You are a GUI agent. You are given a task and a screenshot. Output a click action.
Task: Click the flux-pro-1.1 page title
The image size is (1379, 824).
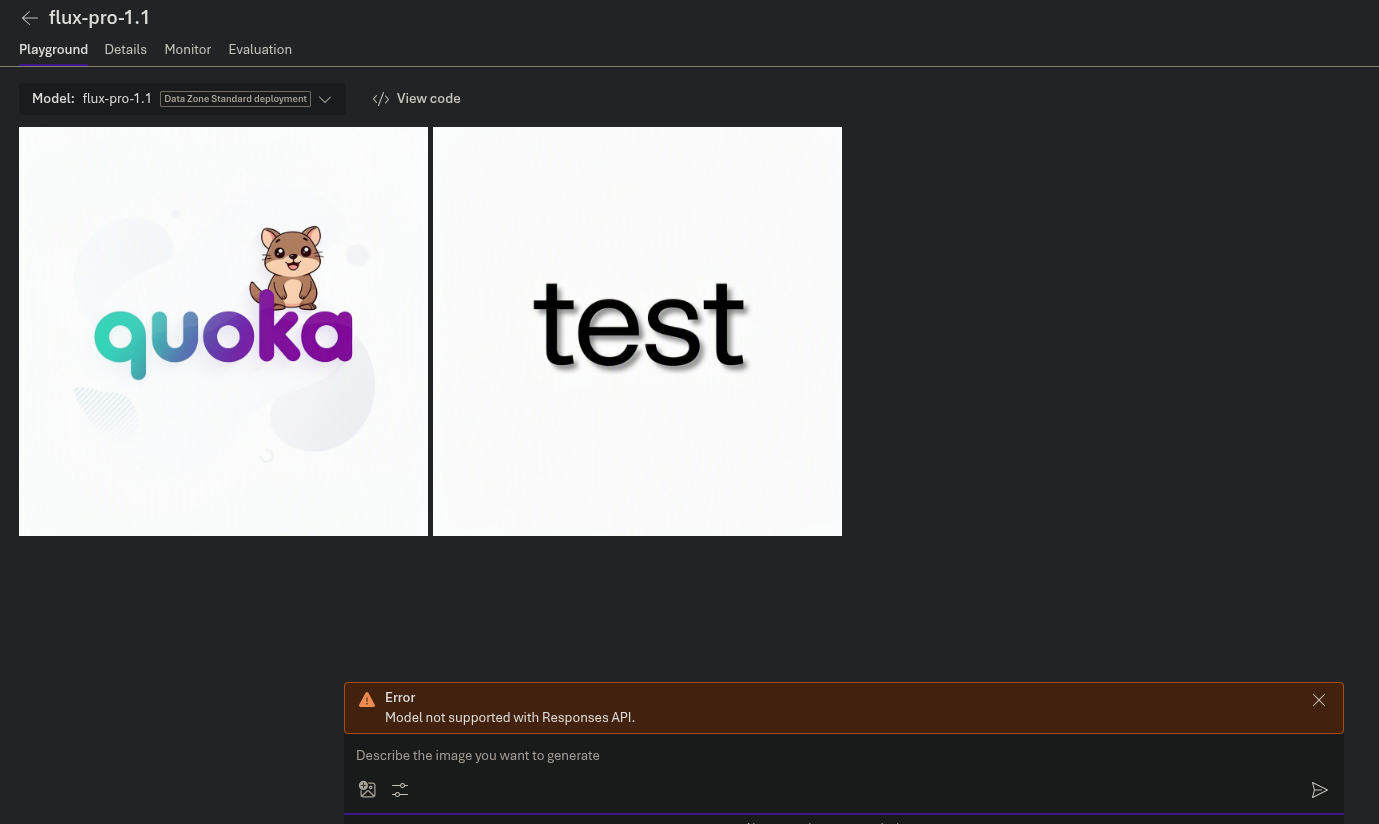coord(99,18)
